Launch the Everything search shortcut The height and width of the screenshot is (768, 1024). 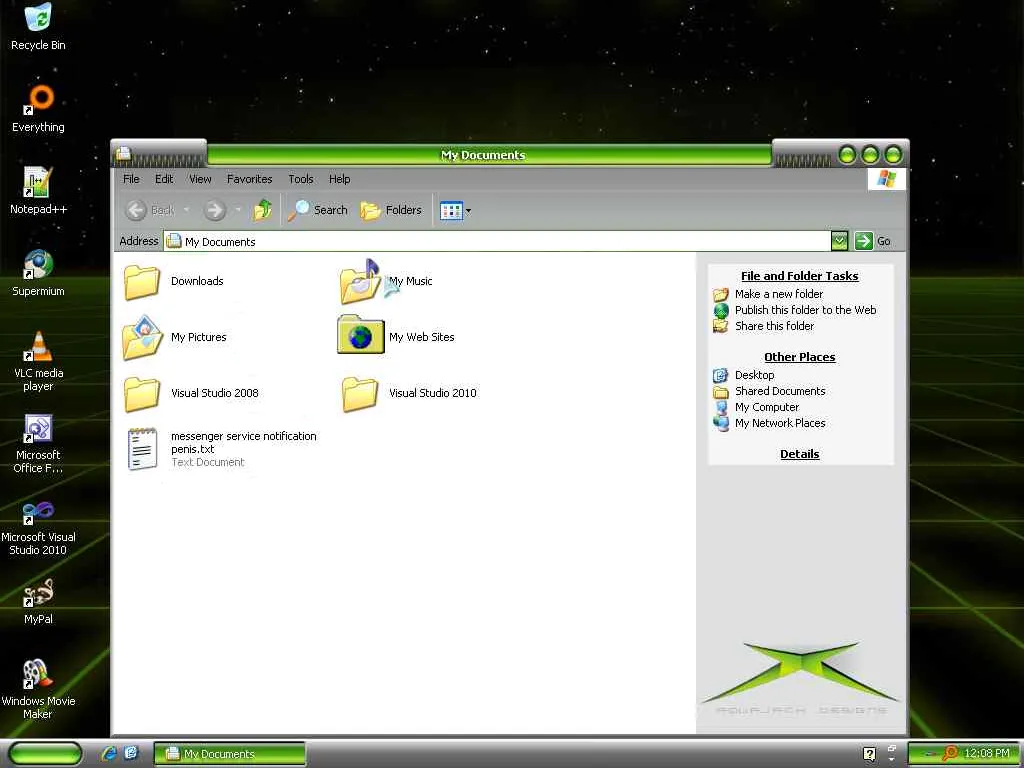click(x=38, y=108)
